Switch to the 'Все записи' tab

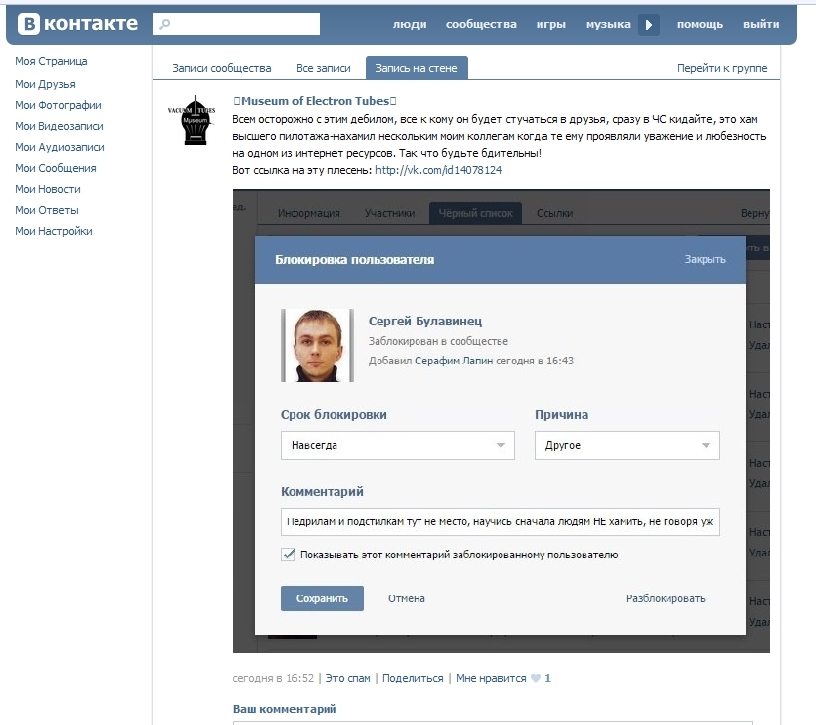pyautogui.click(x=323, y=68)
